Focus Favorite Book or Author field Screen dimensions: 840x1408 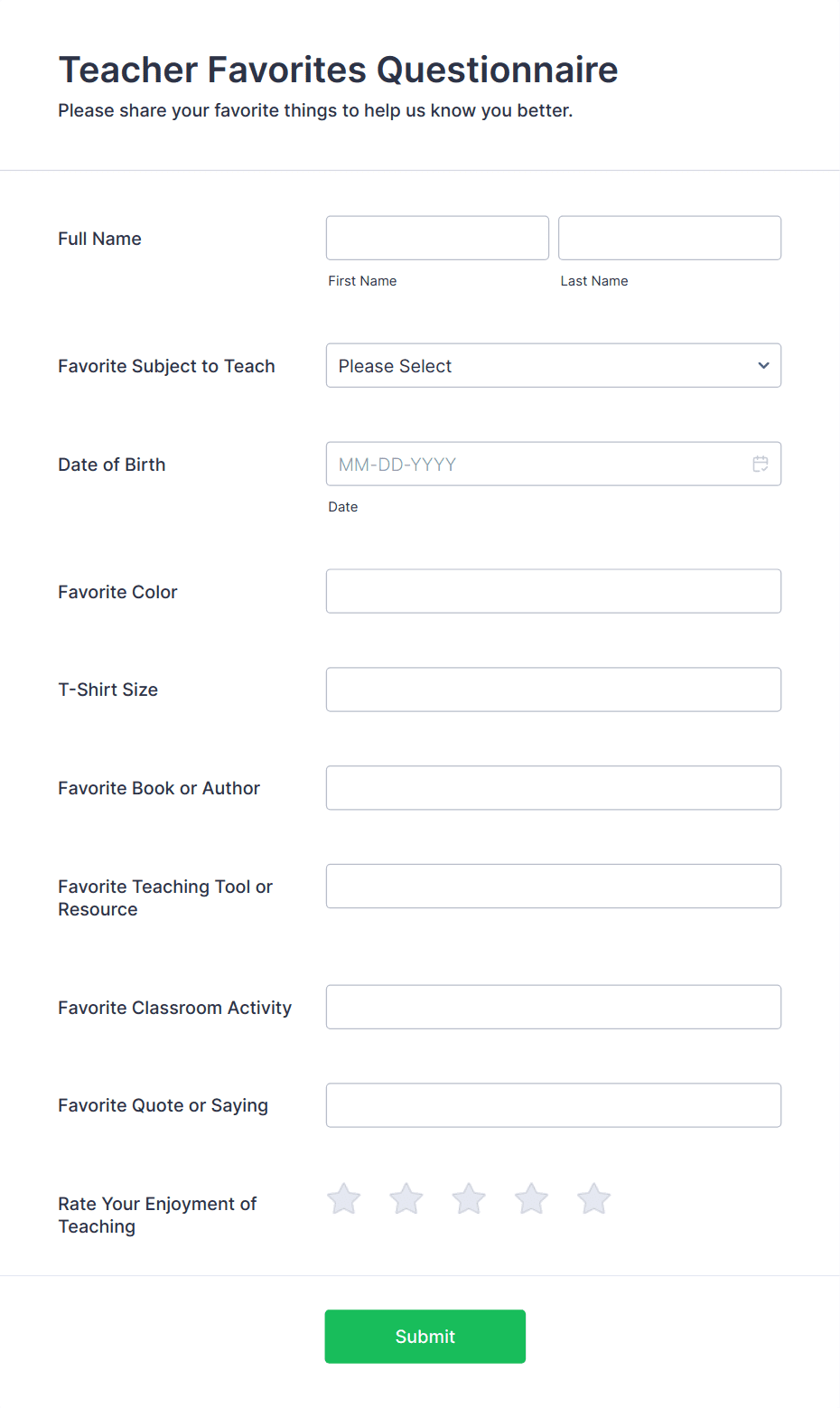tap(554, 788)
